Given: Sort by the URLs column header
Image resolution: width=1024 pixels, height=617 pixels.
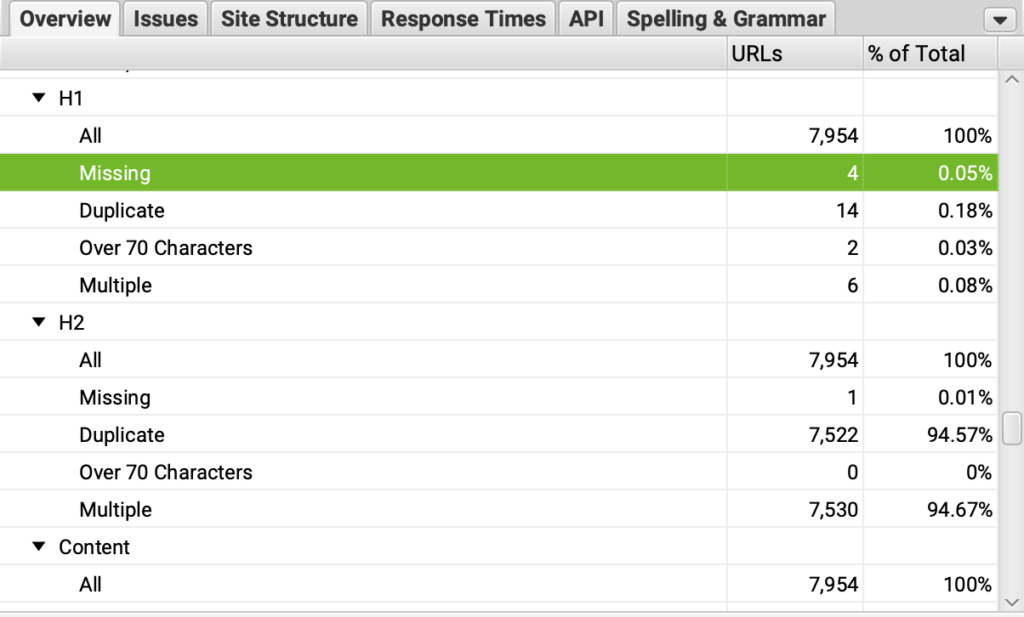Looking at the screenshot, I should click(793, 54).
